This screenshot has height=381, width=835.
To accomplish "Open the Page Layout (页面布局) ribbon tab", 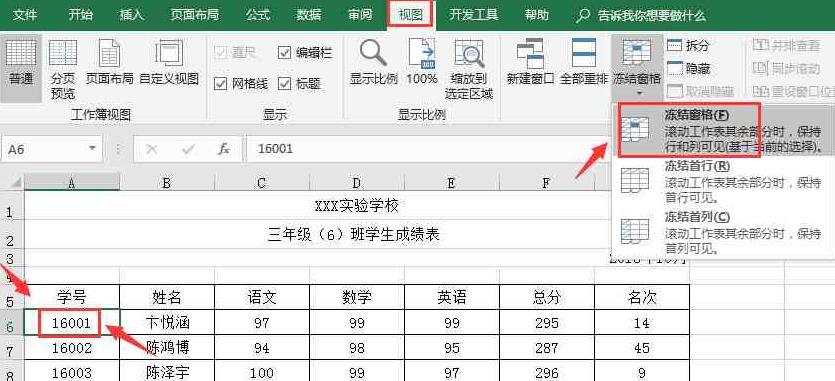I will coord(194,15).
